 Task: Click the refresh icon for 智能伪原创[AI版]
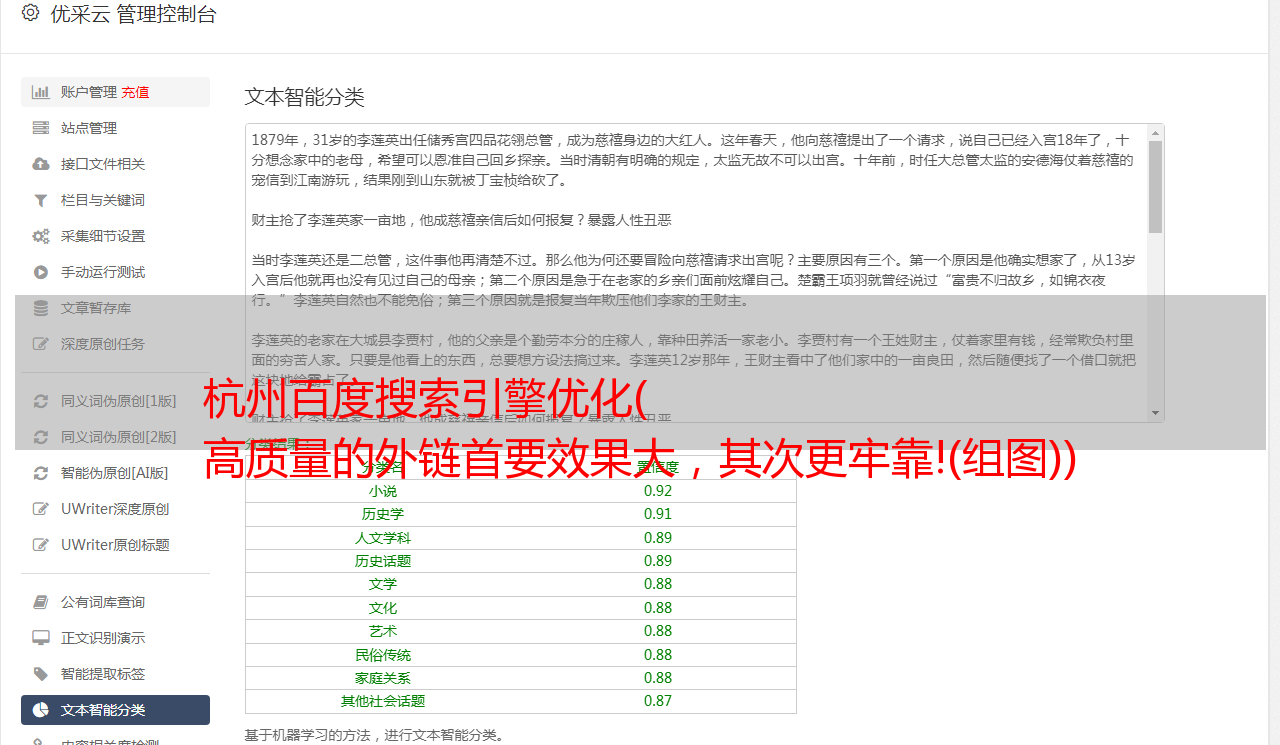point(41,473)
